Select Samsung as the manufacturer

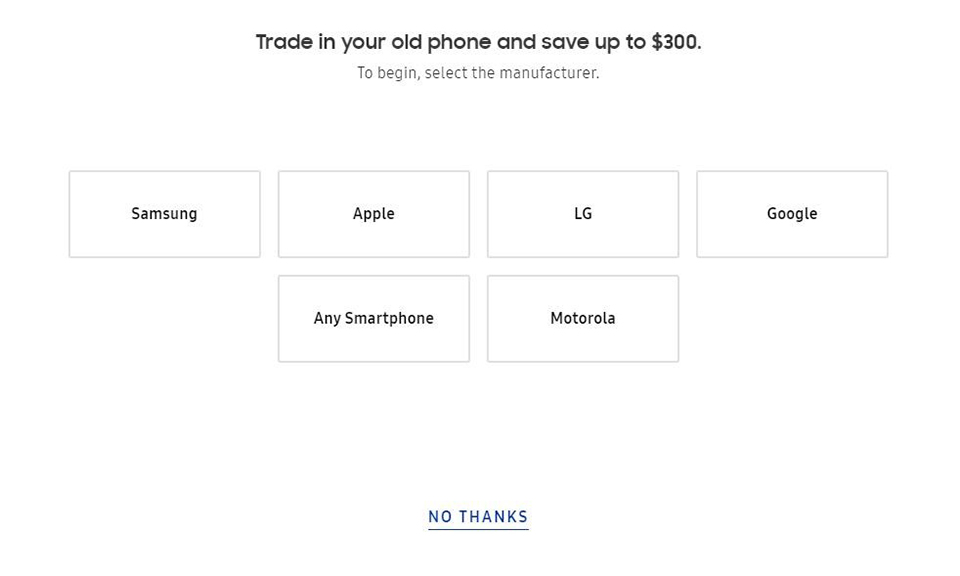click(x=164, y=214)
